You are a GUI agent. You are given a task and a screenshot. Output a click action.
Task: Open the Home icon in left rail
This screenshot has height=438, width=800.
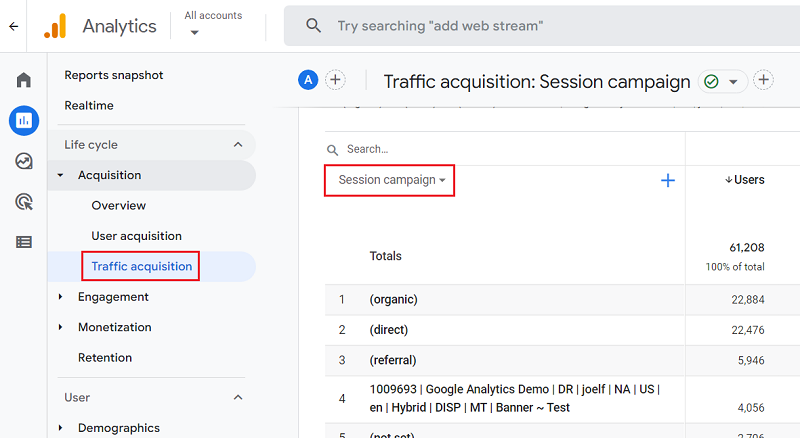tap(23, 80)
